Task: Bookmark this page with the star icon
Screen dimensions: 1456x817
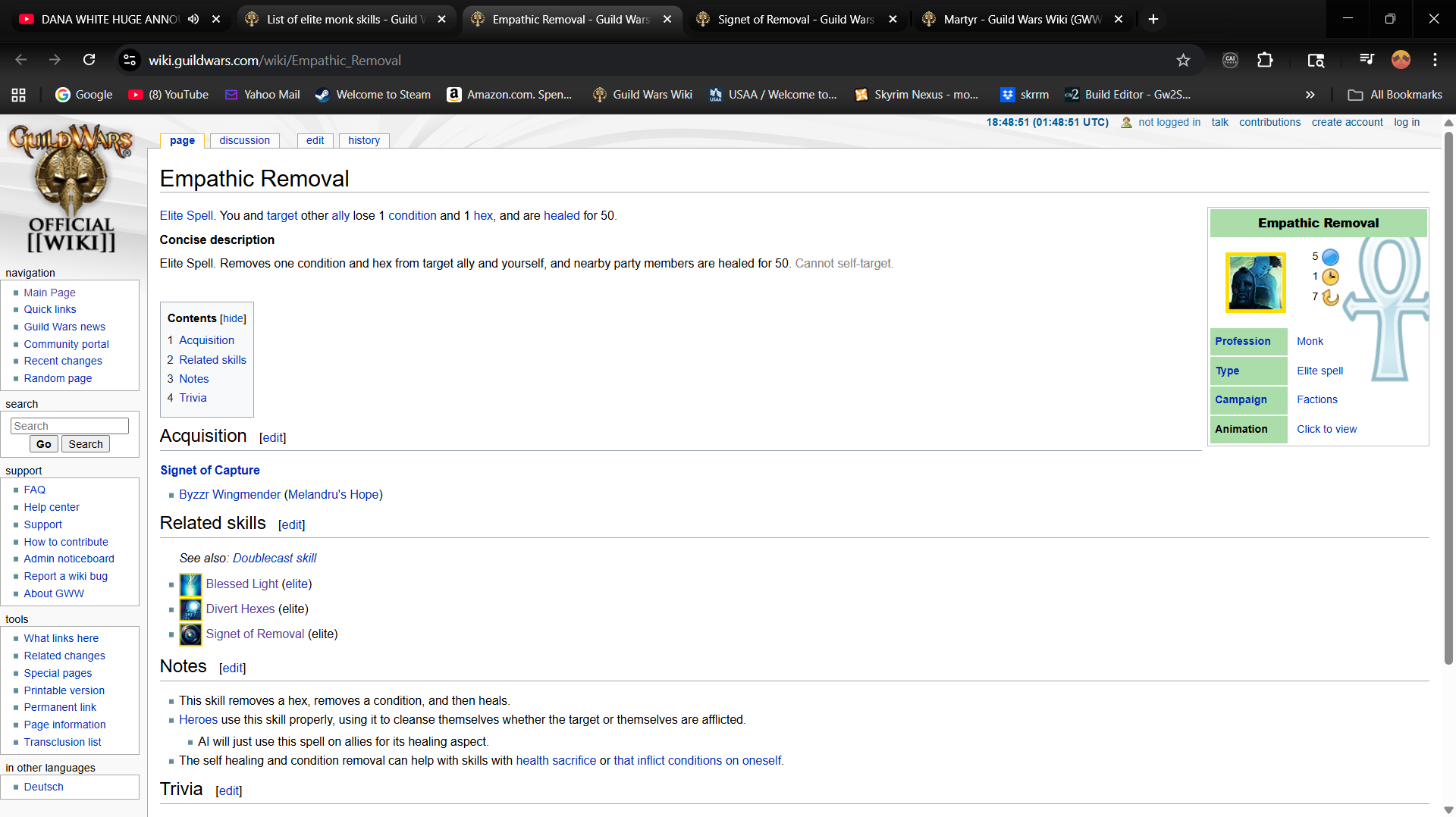Action: tap(1183, 60)
